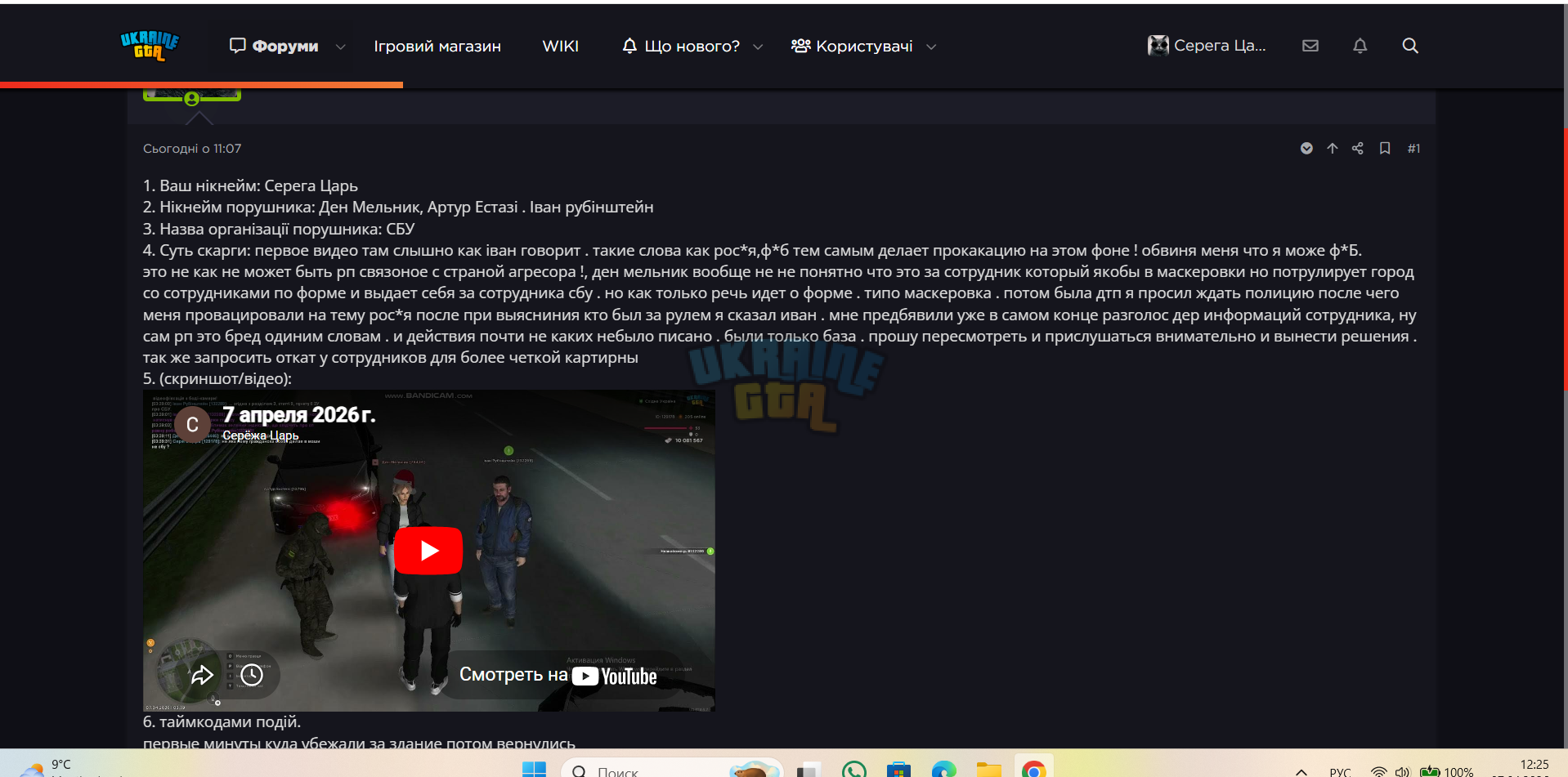The width and height of the screenshot is (1568, 777).
Task: Click the post number #1 link
Action: (1413, 148)
